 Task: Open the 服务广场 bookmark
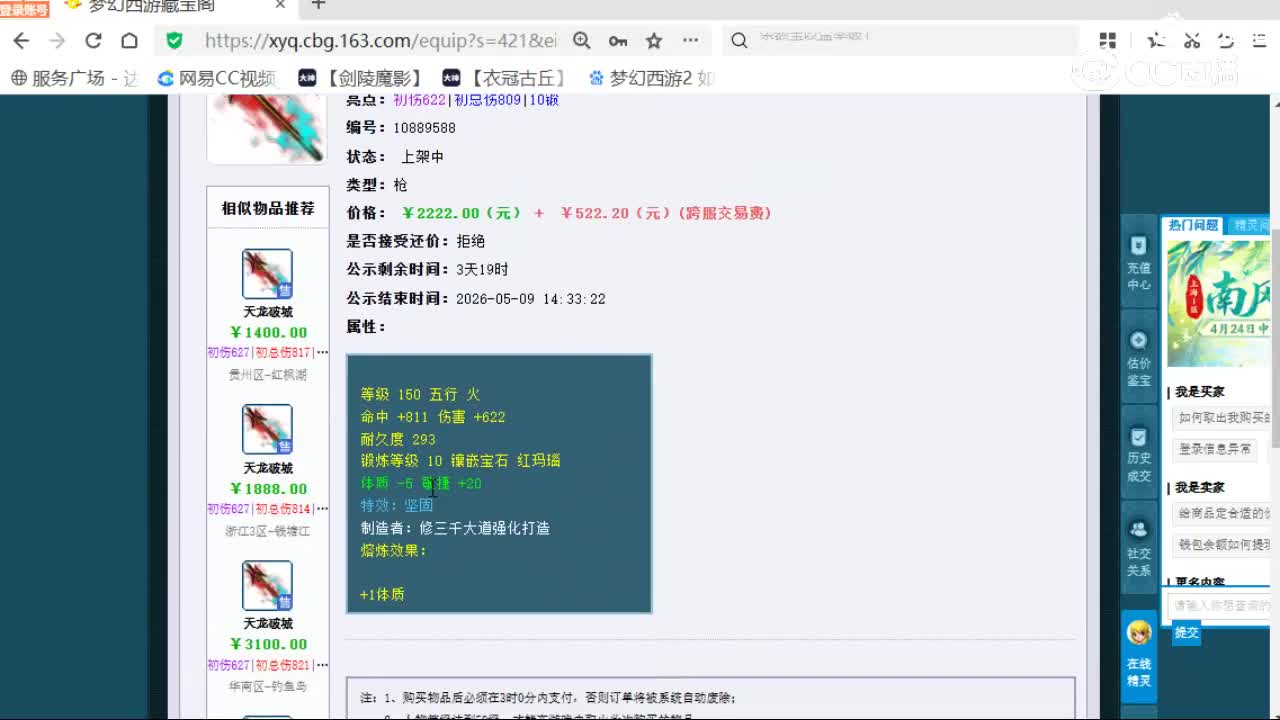pyautogui.click(x=75, y=78)
